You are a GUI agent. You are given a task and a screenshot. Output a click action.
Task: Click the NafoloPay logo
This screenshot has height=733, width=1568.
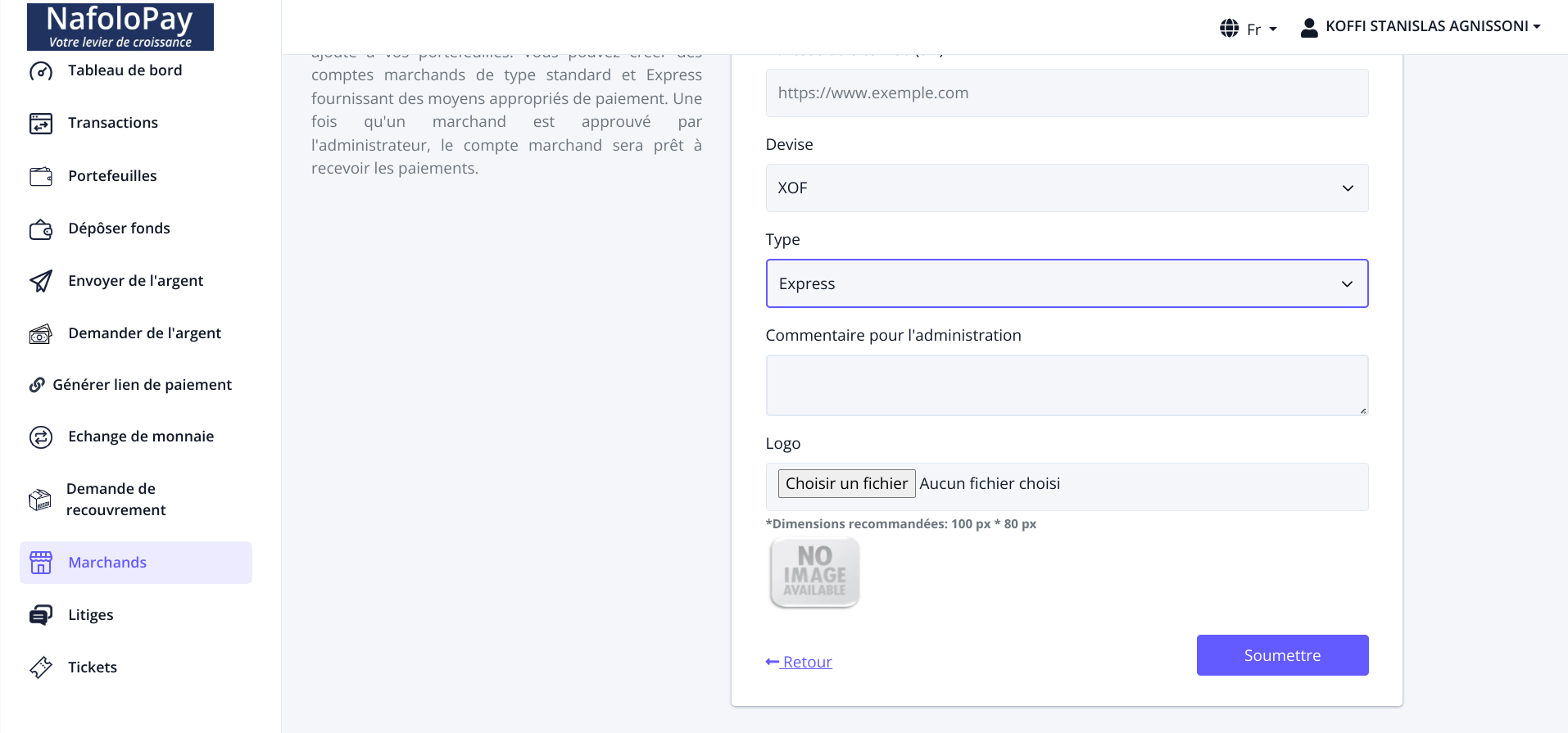(120, 26)
